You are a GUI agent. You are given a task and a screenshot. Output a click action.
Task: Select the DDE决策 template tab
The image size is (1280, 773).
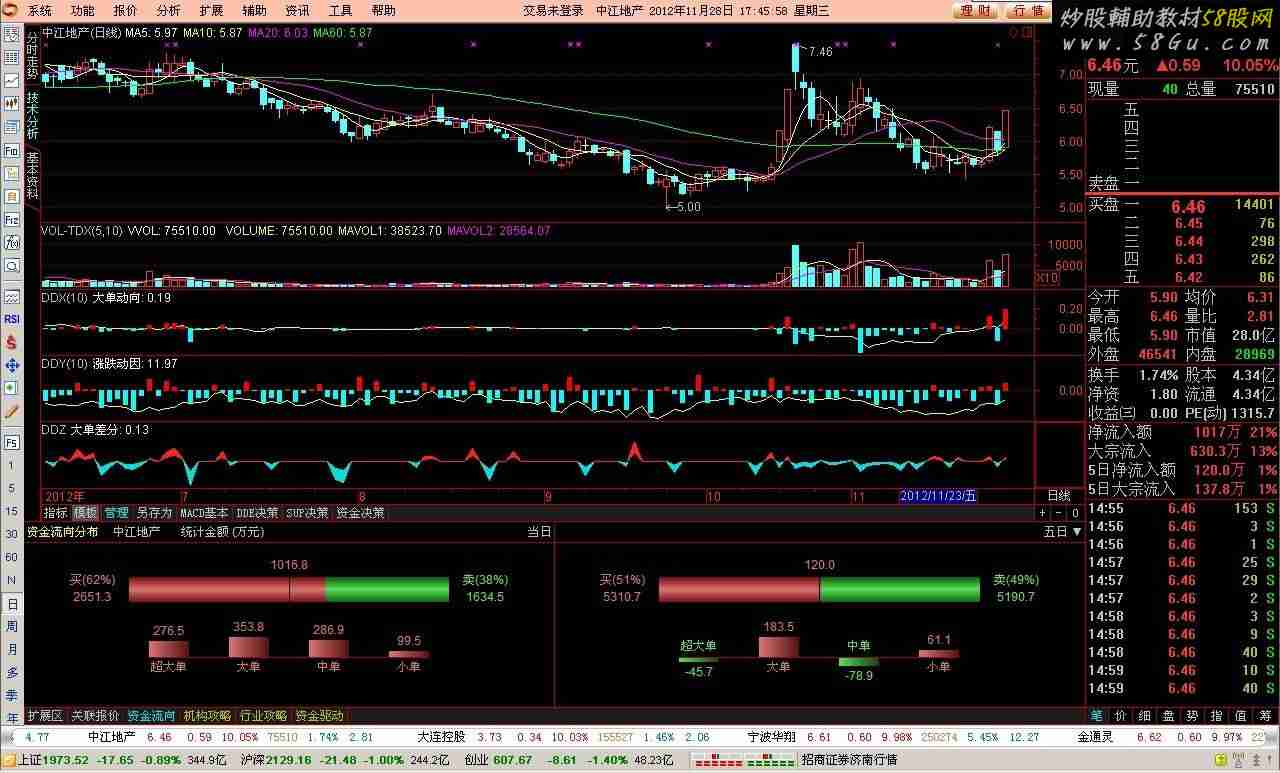pyautogui.click(x=257, y=513)
